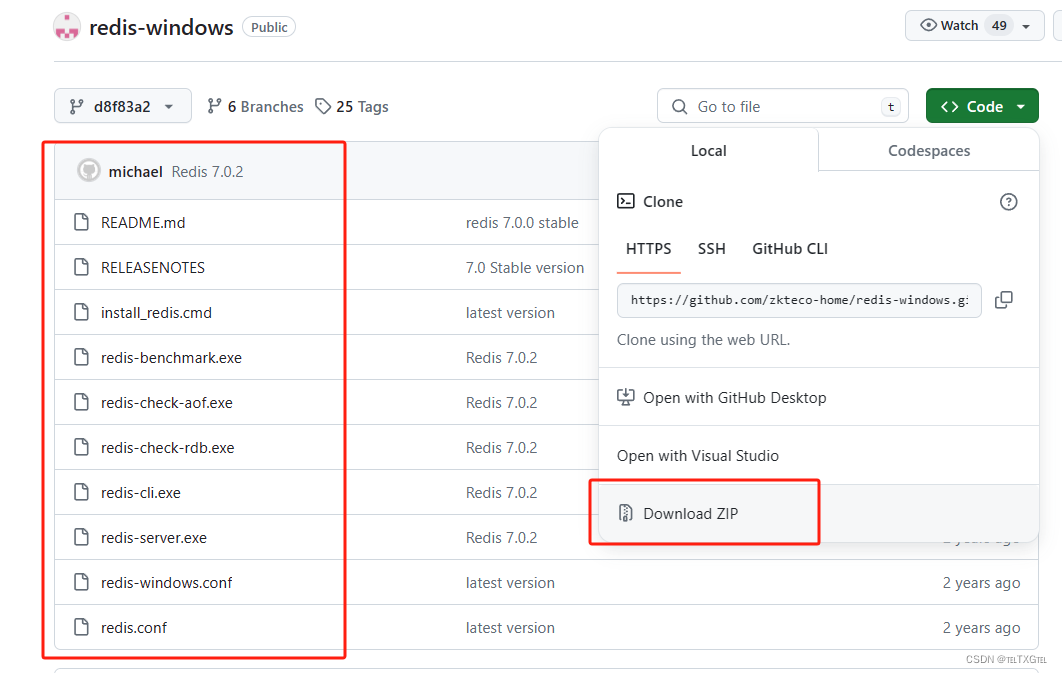Click the redis-windows repository name
1062x673 pixels.
[x=161, y=27]
